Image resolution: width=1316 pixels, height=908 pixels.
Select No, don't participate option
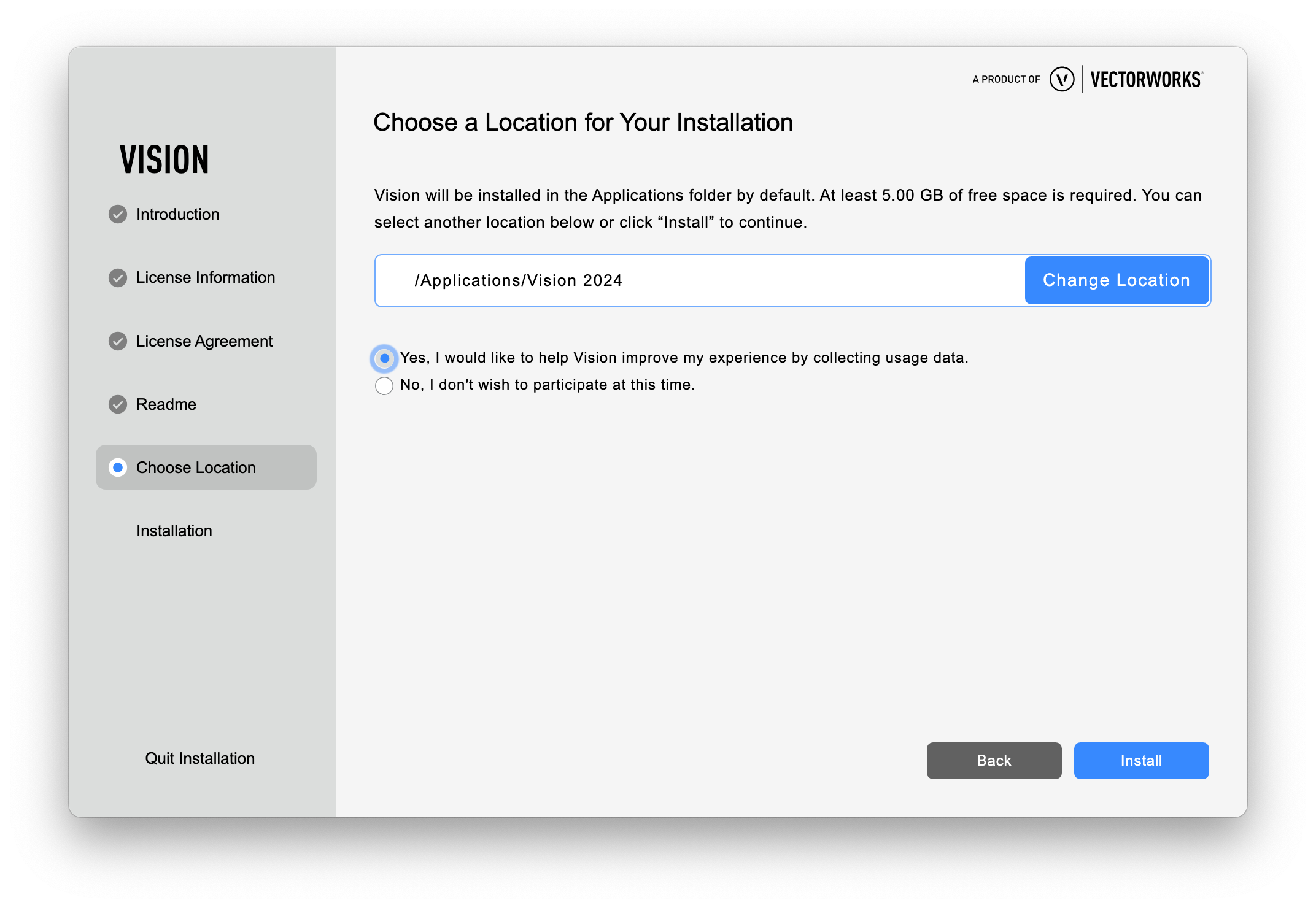click(x=384, y=385)
